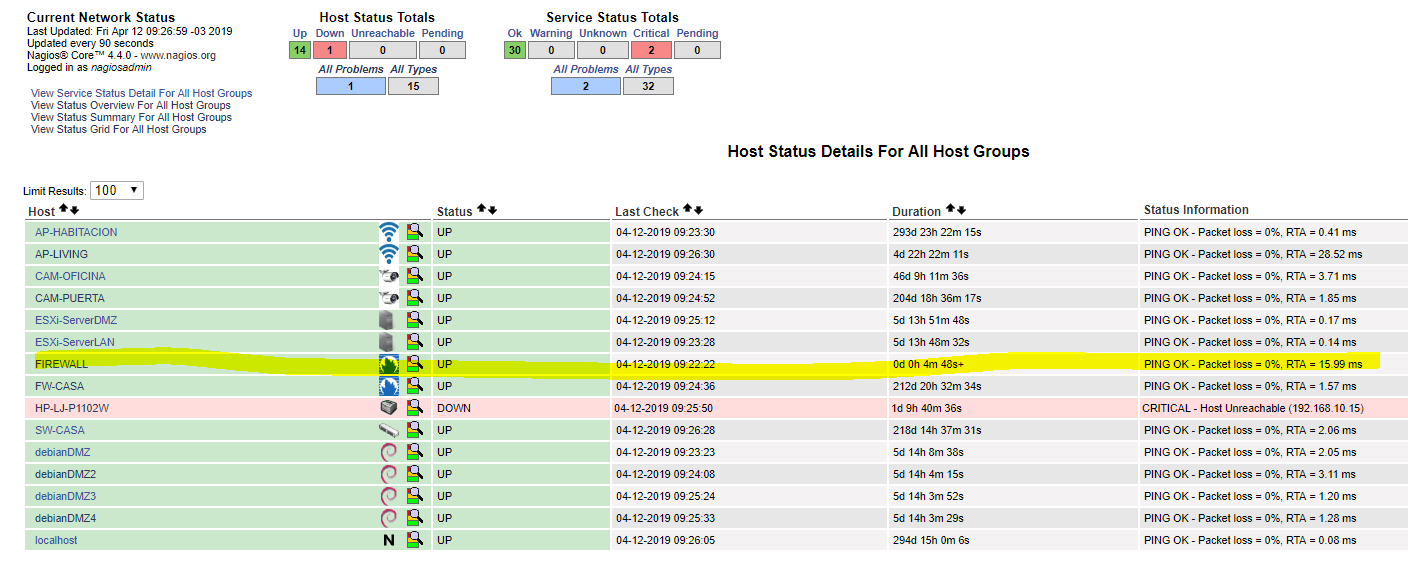Open View Status Overview For All Host Groups
This screenshot has width=1408, height=570.
(x=131, y=105)
